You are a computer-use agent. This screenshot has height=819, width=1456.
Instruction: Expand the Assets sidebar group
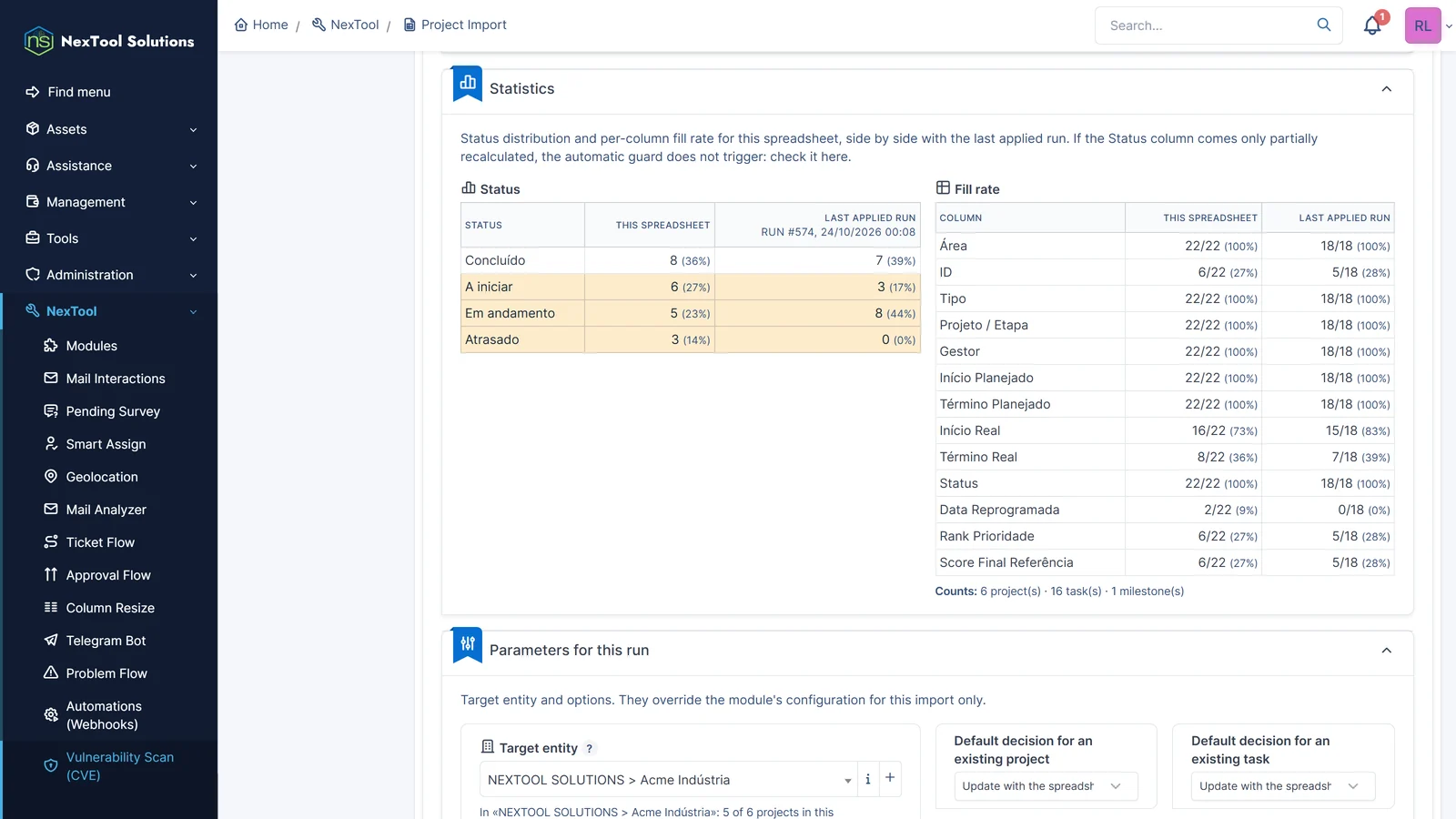(109, 129)
